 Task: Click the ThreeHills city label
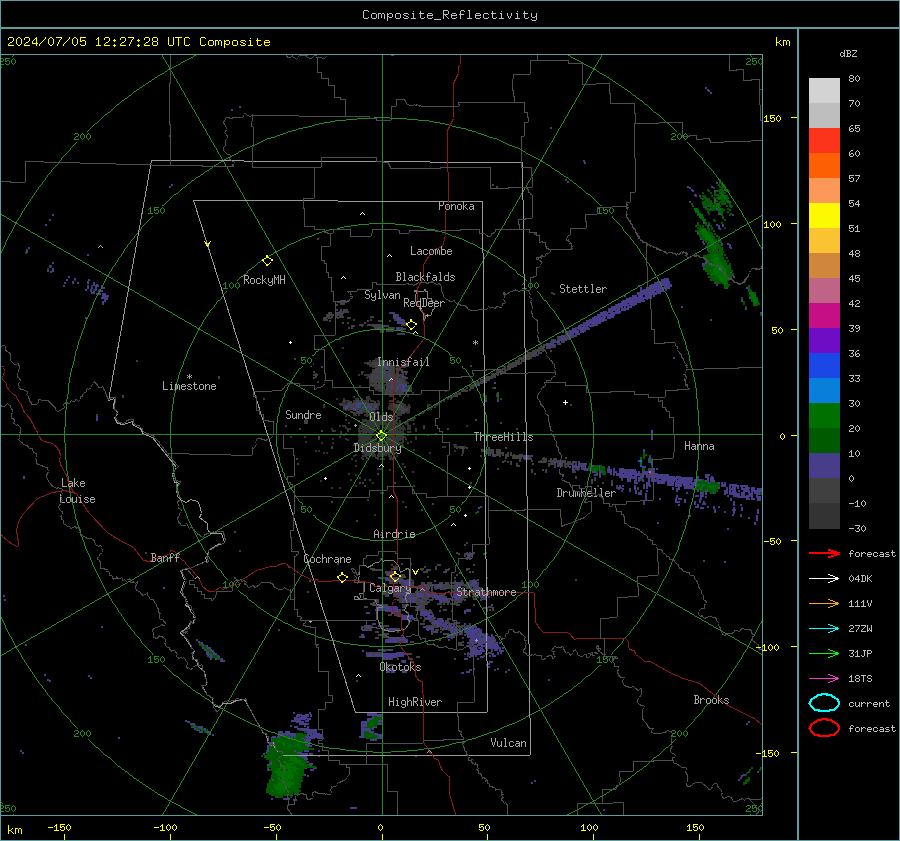[503, 437]
